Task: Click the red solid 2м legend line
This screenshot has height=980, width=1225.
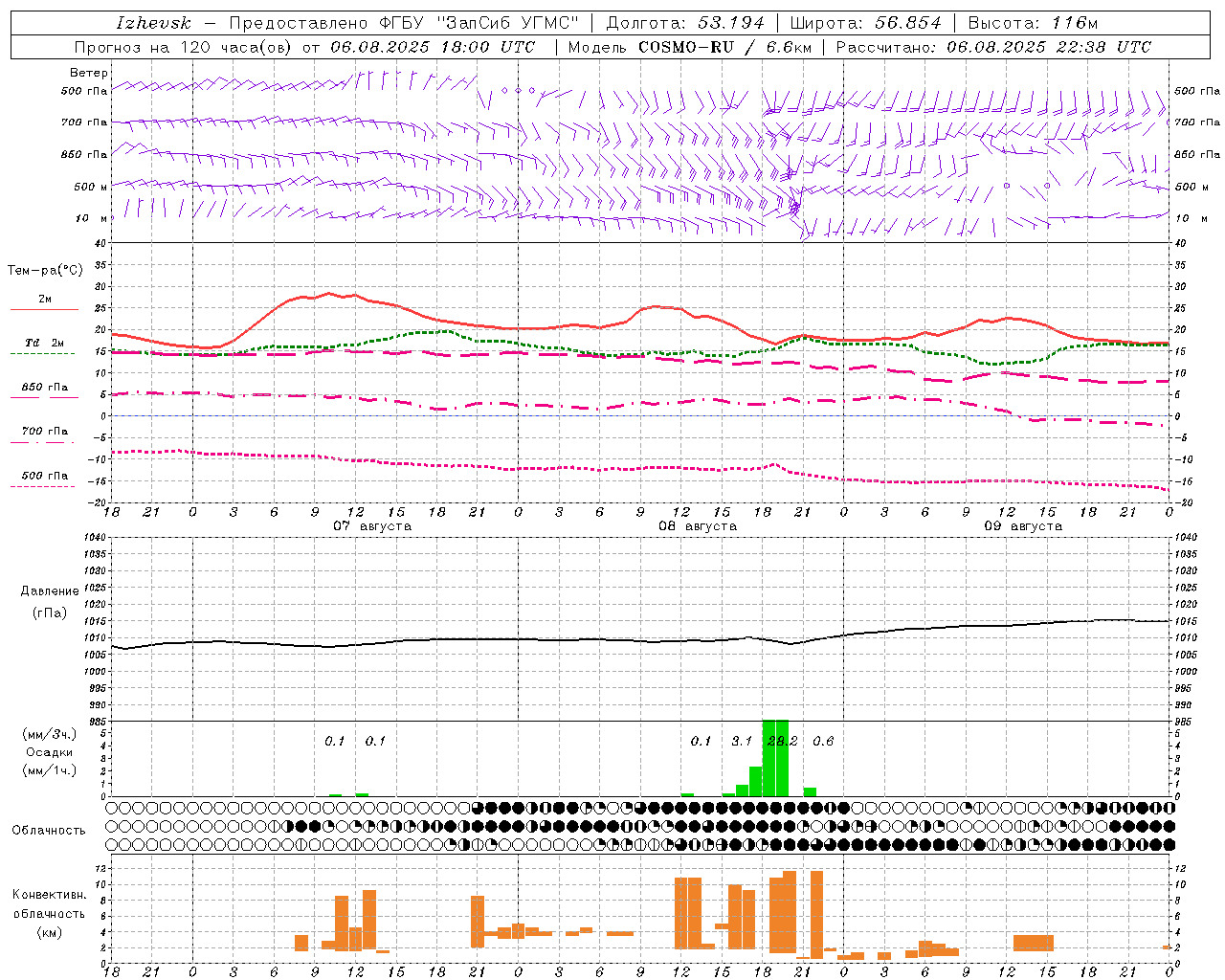Action: click(44, 309)
